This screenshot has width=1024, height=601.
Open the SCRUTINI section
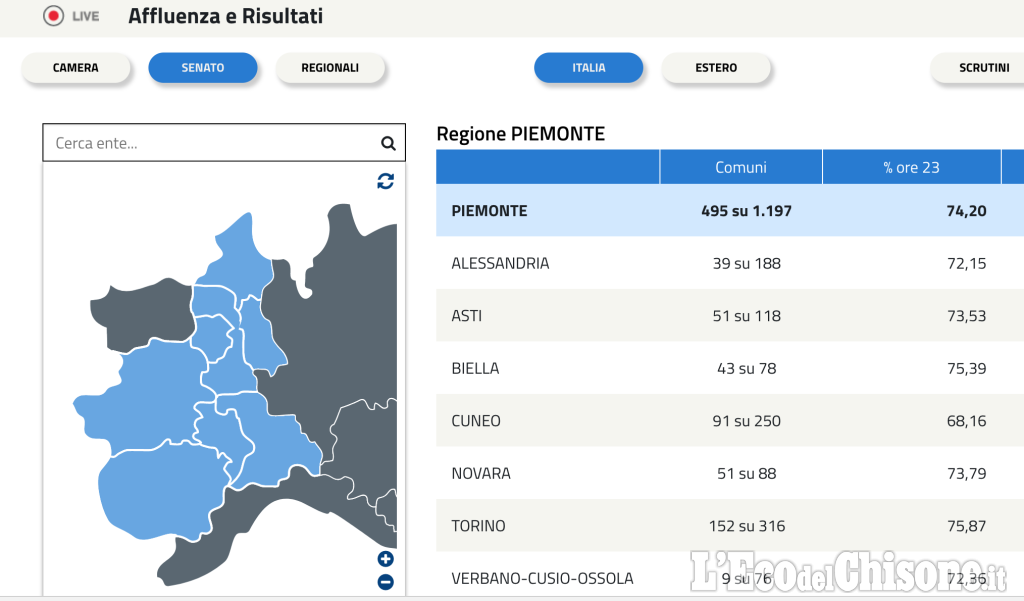click(980, 68)
